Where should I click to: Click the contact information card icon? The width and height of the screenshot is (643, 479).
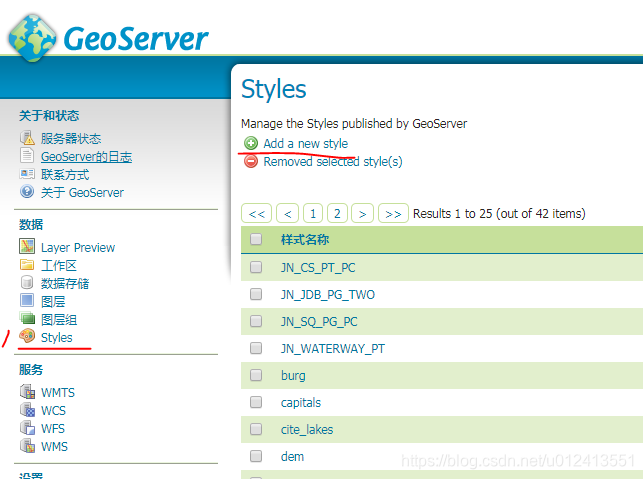tap(27, 174)
